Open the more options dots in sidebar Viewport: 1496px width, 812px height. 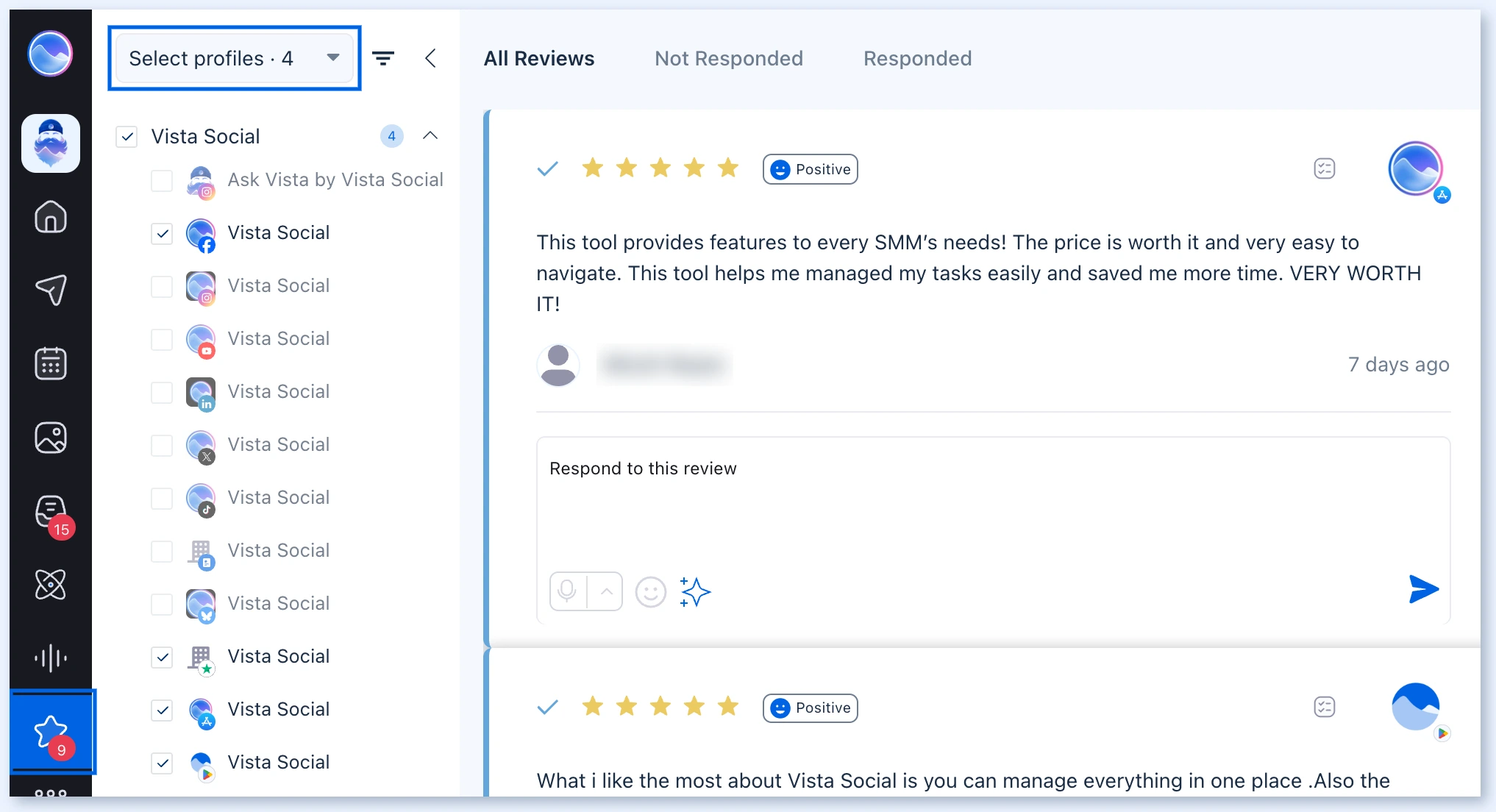click(x=51, y=793)
